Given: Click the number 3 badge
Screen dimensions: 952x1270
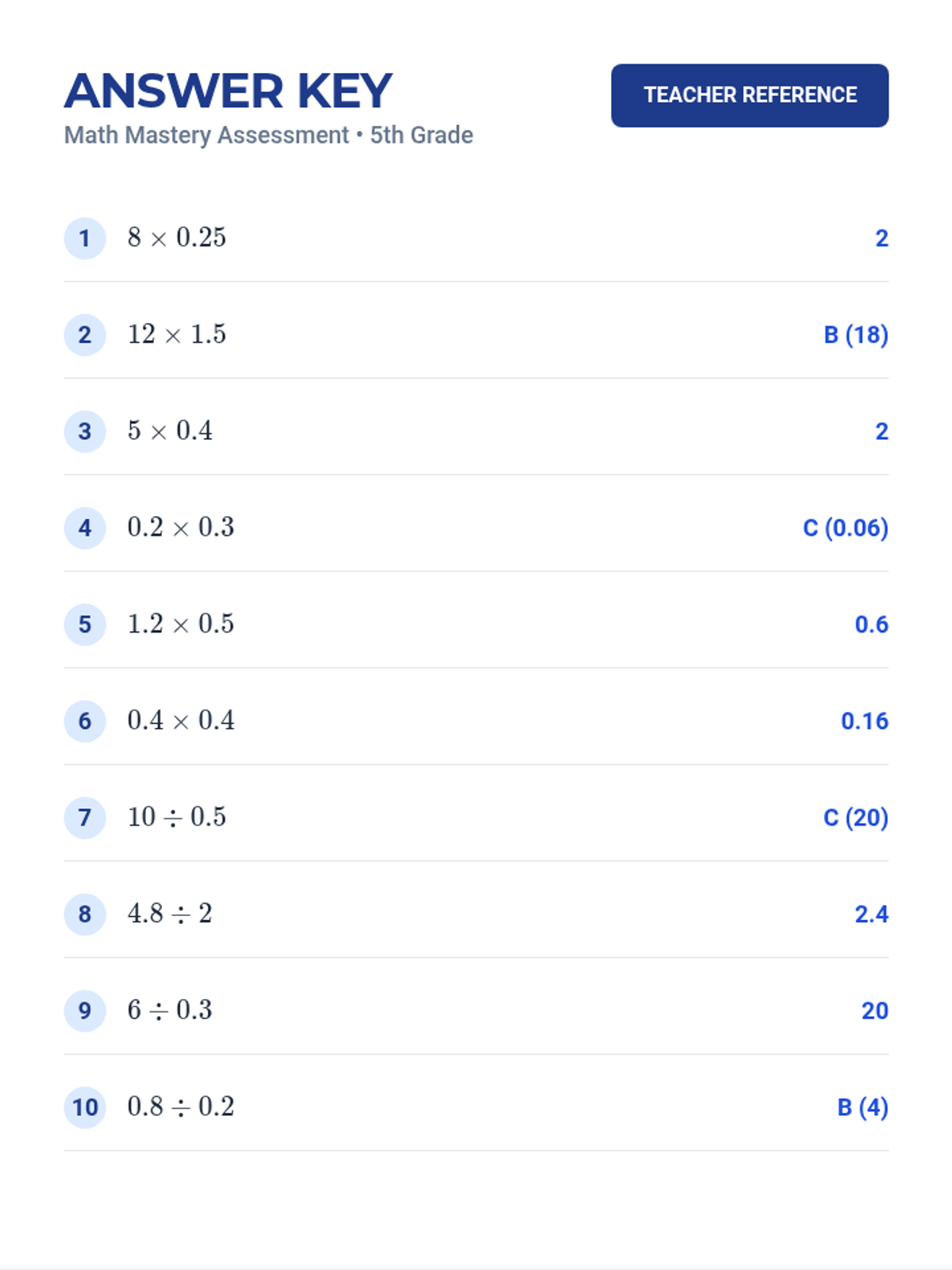Looking at the screenshot, I should coord(85,431).
